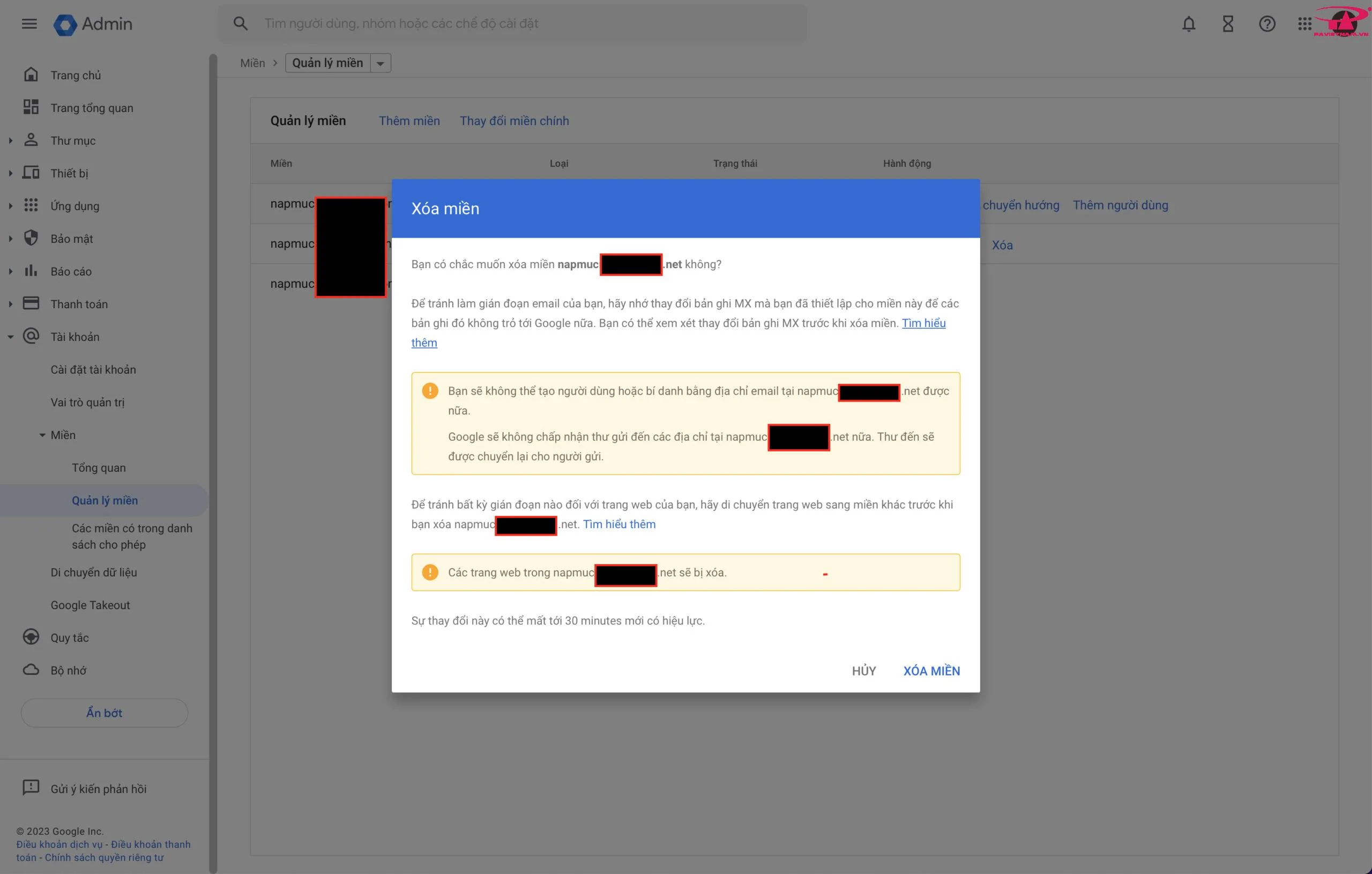The image size is (1372, 874).
Task: Click the Thư mục person icon
Action: [31, 140]
